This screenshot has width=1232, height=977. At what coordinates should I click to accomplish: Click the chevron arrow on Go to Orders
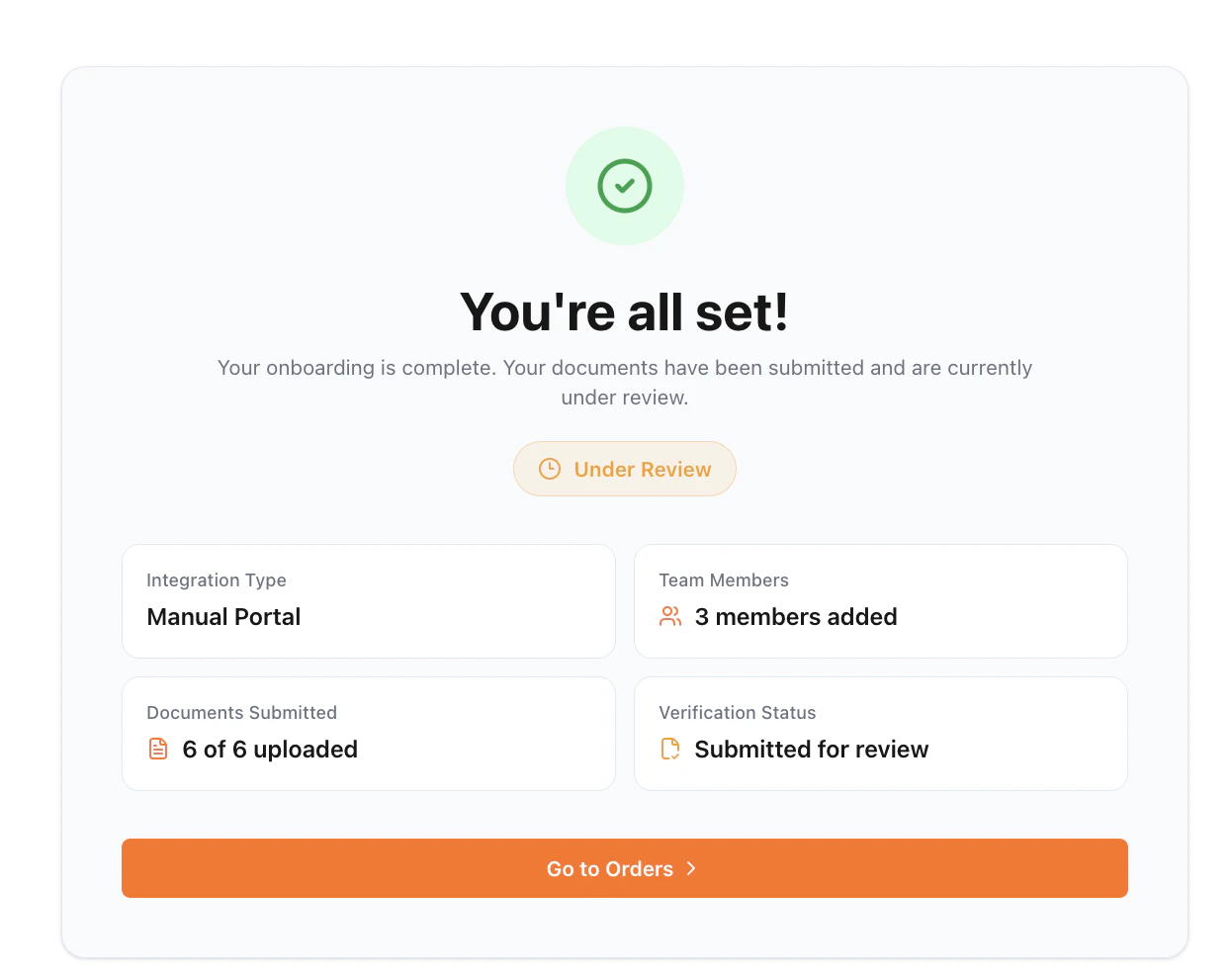click(x=691, y=868)
